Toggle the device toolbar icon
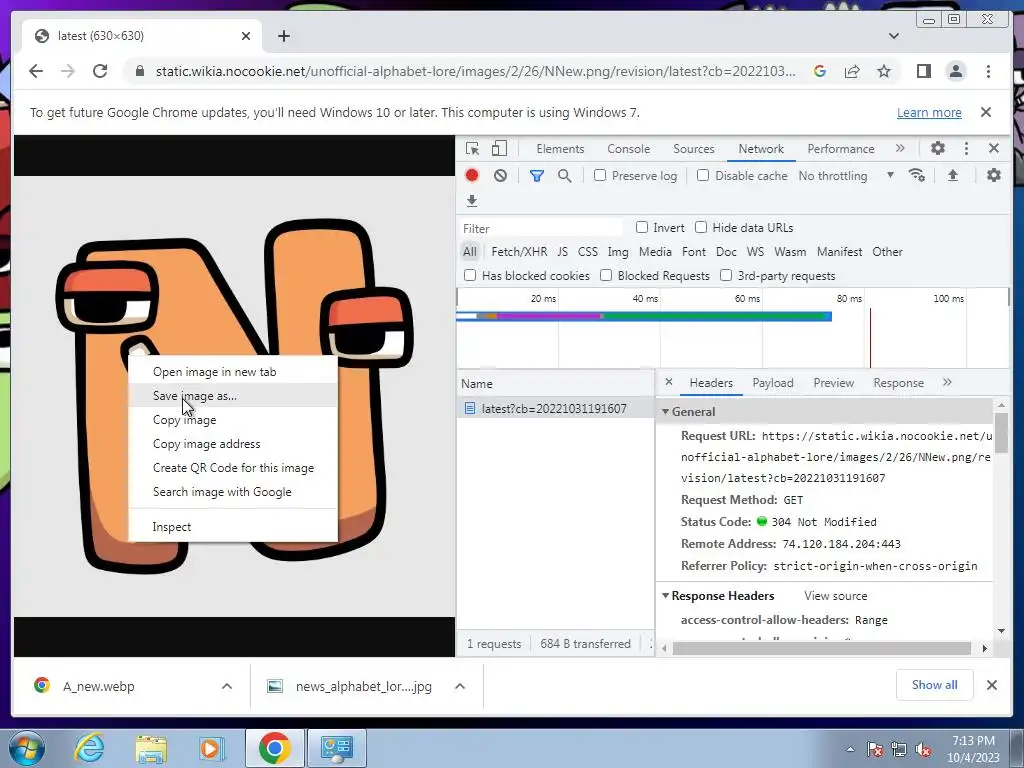This screenshot has height=768, width=1024. [499, 149]
